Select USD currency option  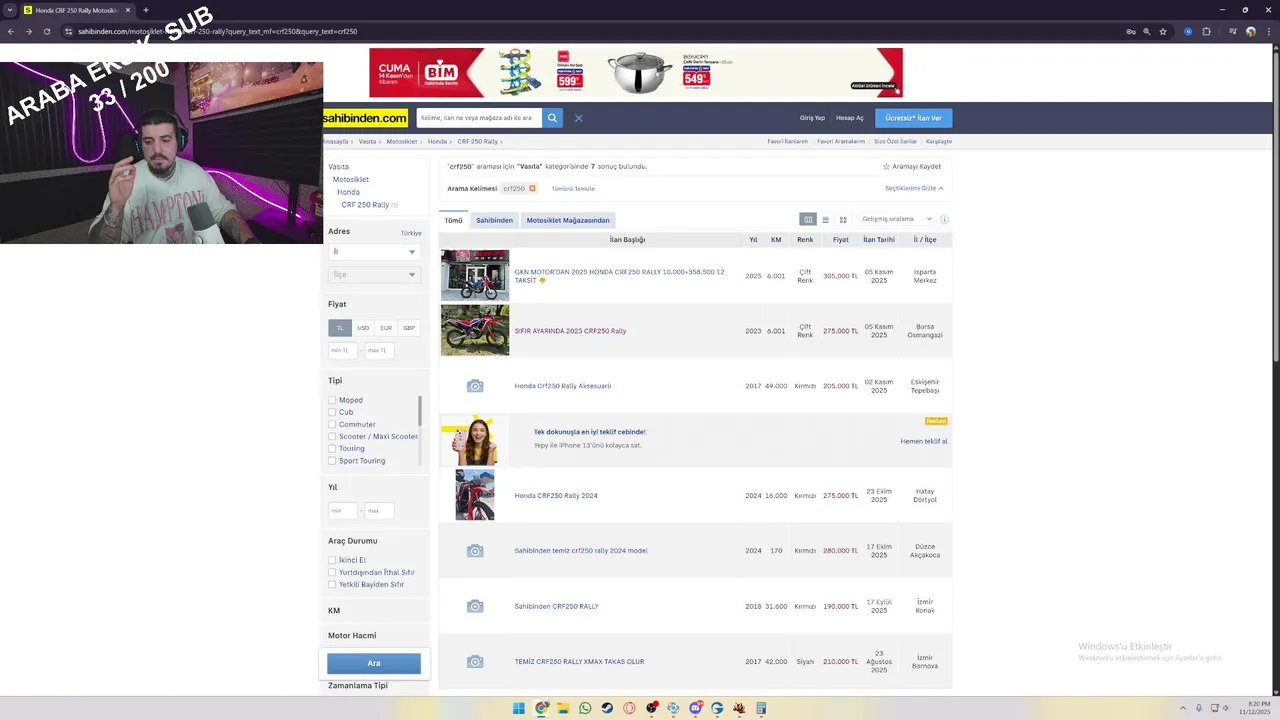tap(363, 328)
